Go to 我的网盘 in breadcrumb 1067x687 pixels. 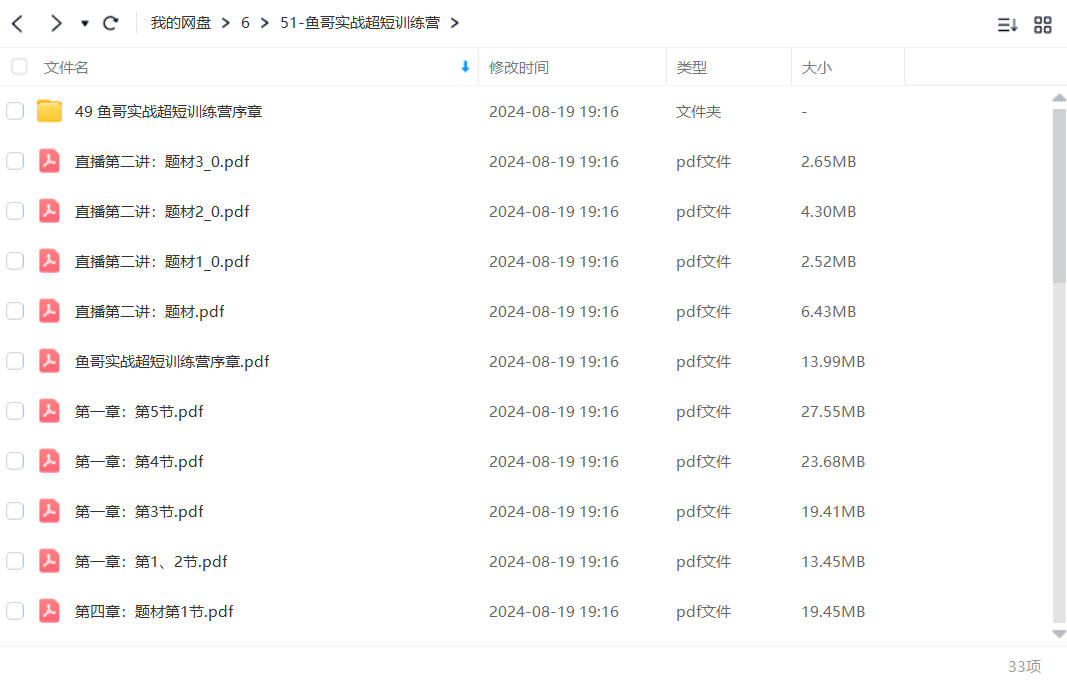click(x=180, y=23)
